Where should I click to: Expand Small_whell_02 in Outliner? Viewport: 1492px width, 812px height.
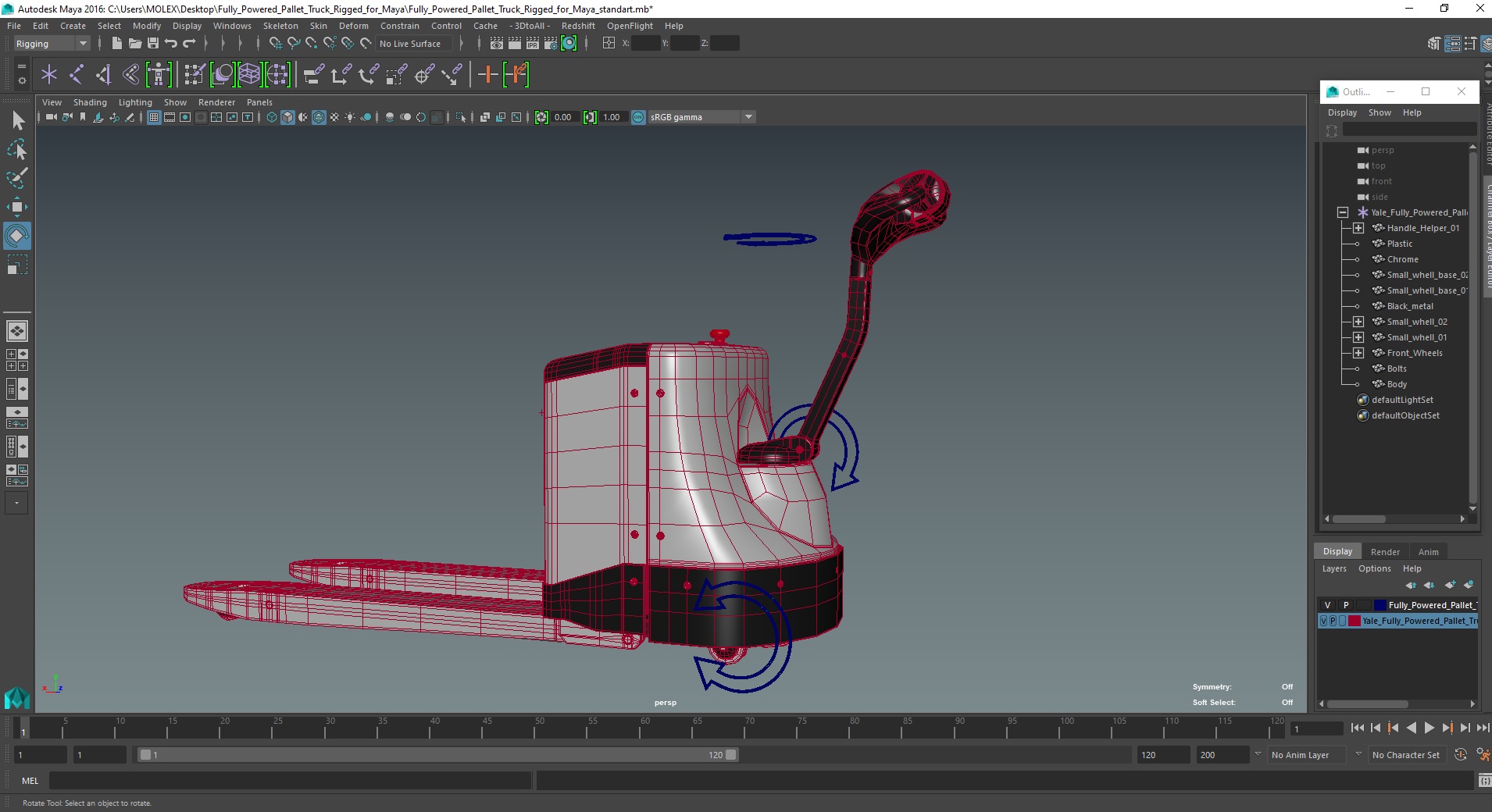pyautogui.click(x=1358, y=322)
